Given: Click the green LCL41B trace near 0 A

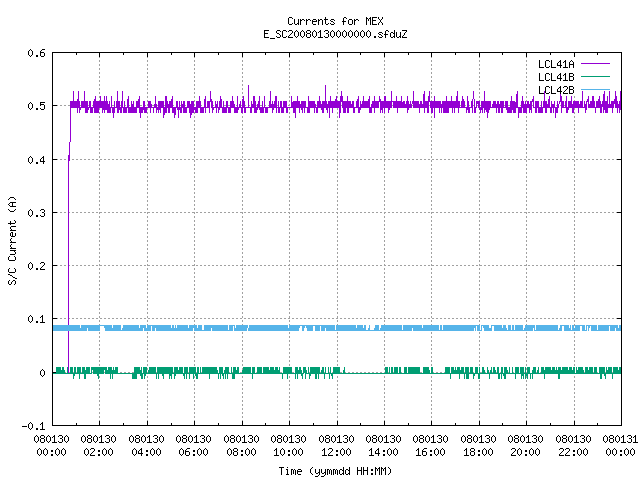Looking at the screenshot, I should coord(337,371).
